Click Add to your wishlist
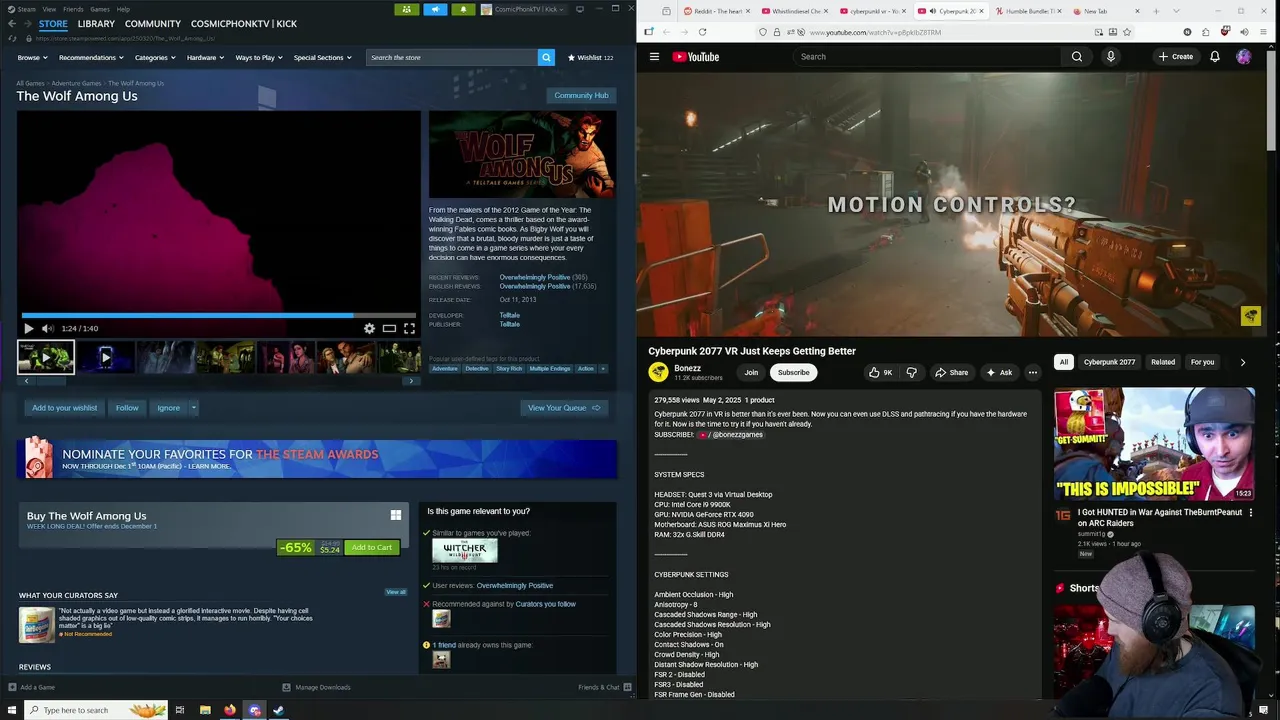1280x720 pixels. coord(65,407)
